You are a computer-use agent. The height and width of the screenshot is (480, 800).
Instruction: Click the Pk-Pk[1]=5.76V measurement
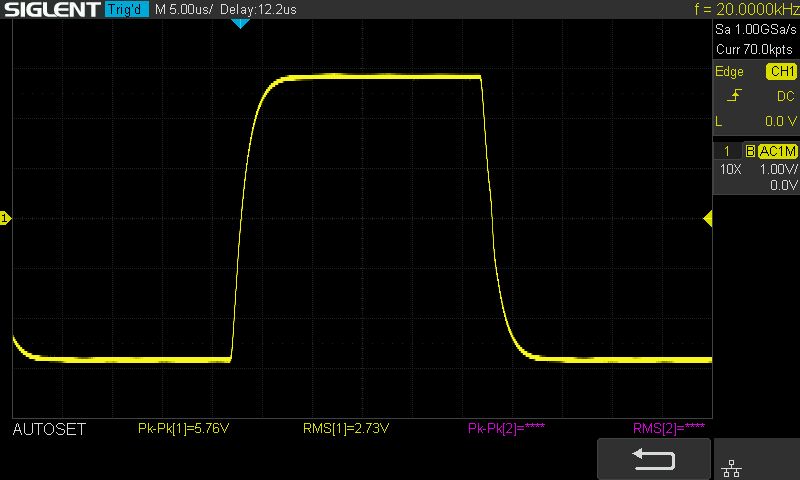coord(183,428)
